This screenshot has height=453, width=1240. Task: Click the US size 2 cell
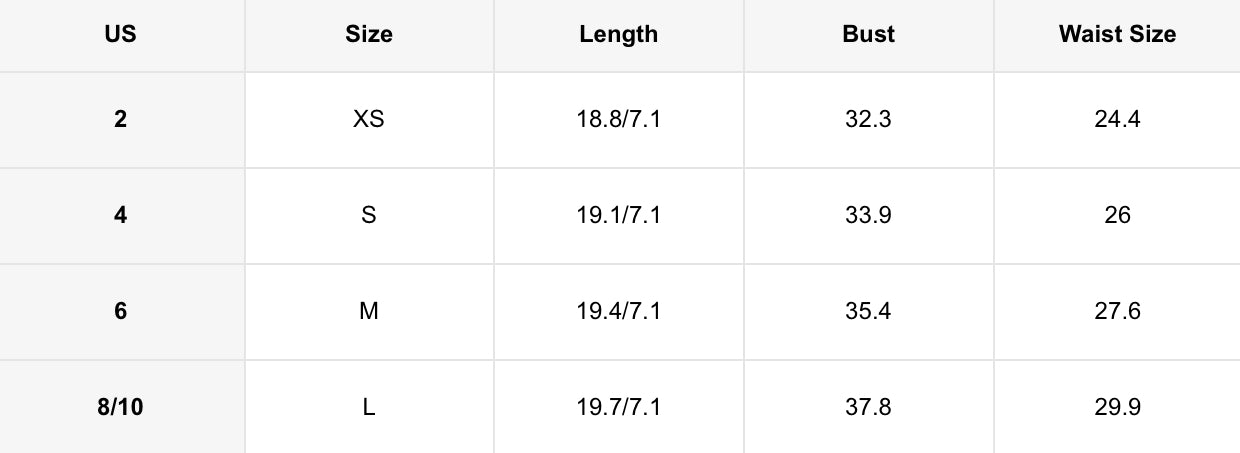point(120,120)
